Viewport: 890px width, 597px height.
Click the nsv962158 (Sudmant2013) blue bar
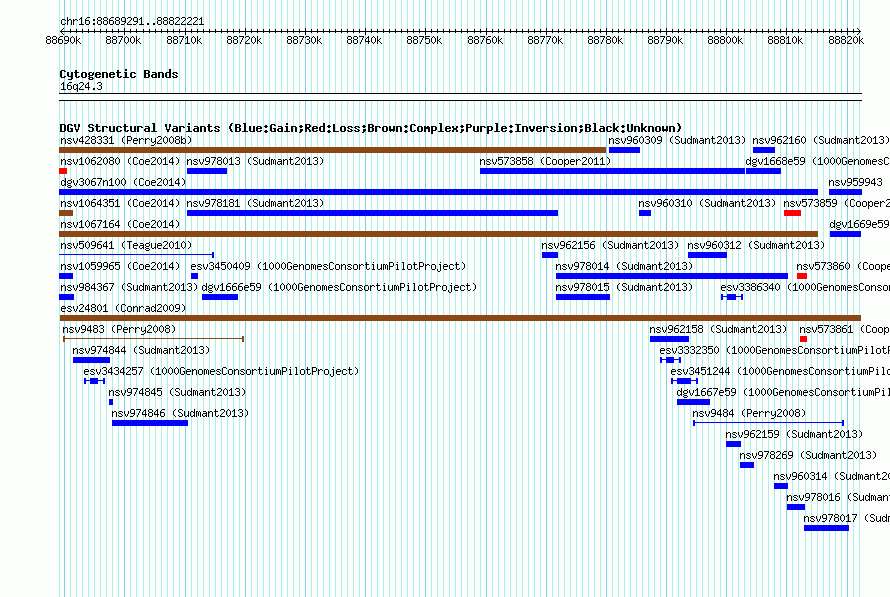click(670, 339)
